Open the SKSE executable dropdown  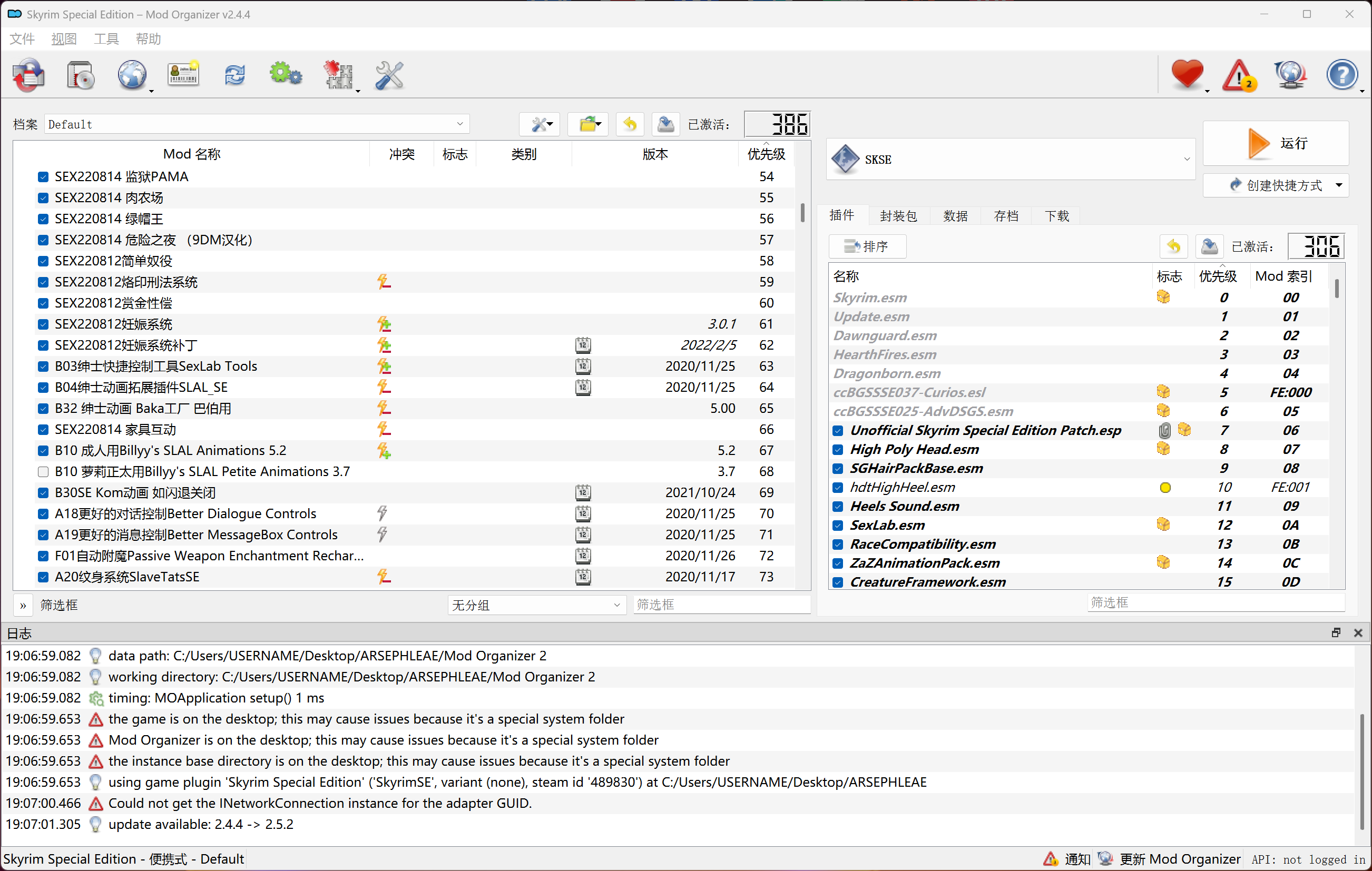pyautogui.click(x=1010, y=160)
